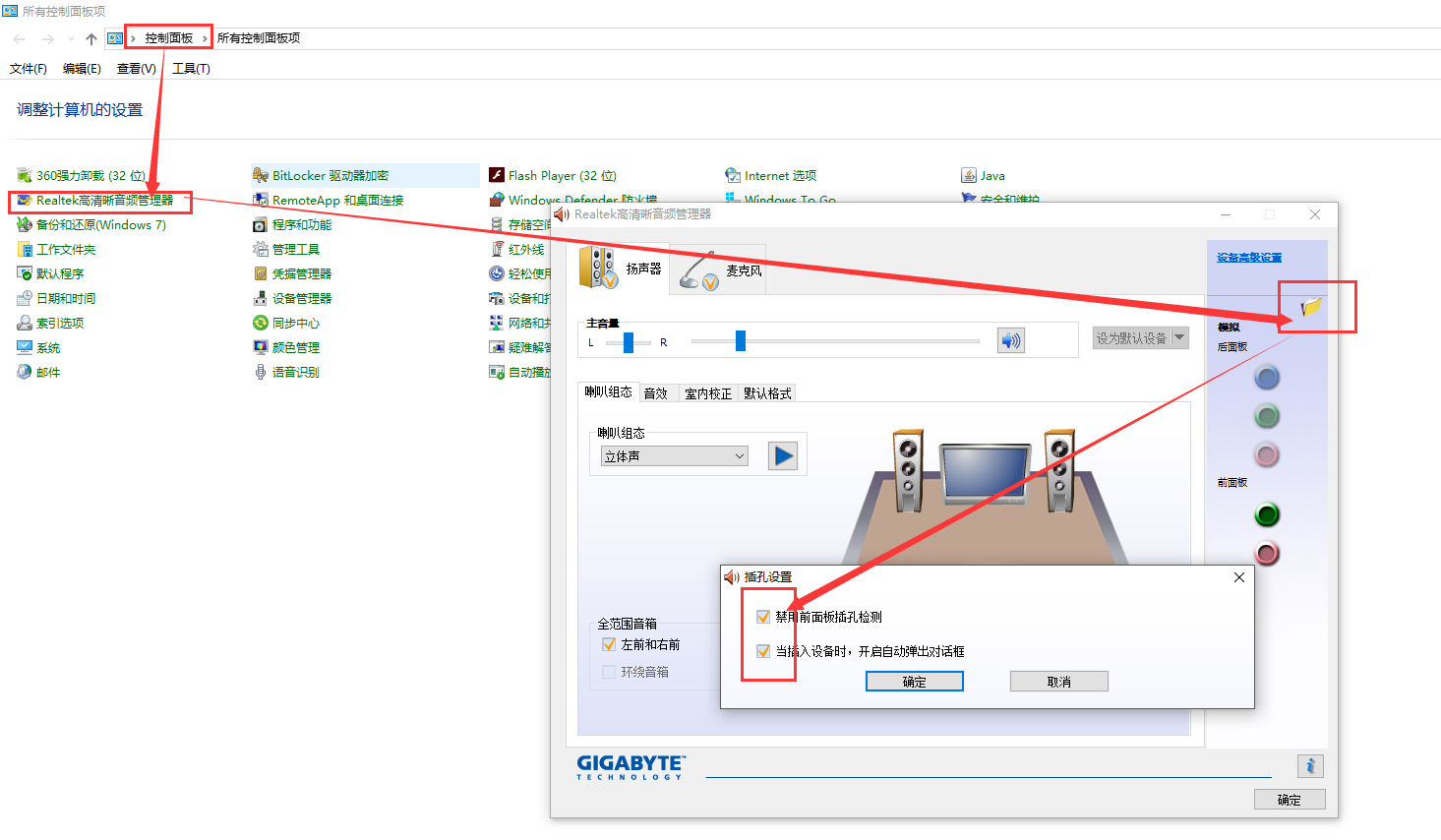The width and height of the screenshot is (1441, 840).
Task: Open the 设为默认设备 dropdown arrow
Action: click(1179, 337)
